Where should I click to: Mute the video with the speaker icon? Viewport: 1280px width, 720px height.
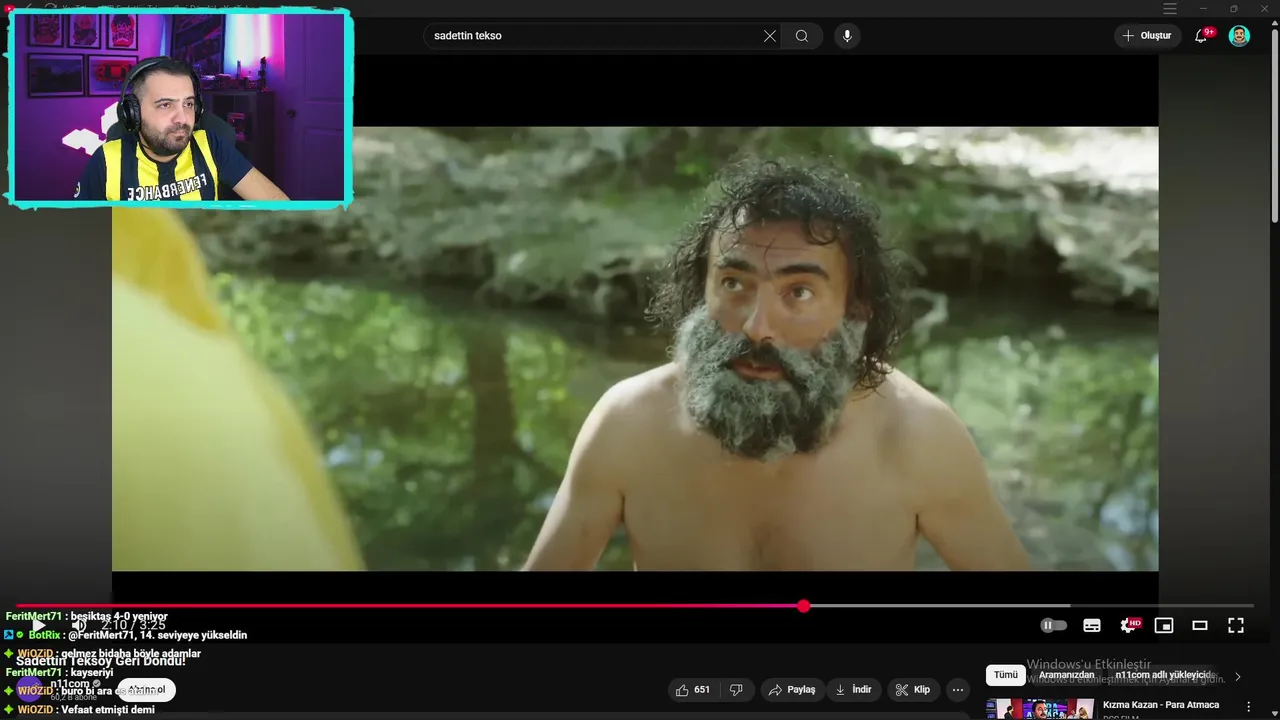point(78,625)
